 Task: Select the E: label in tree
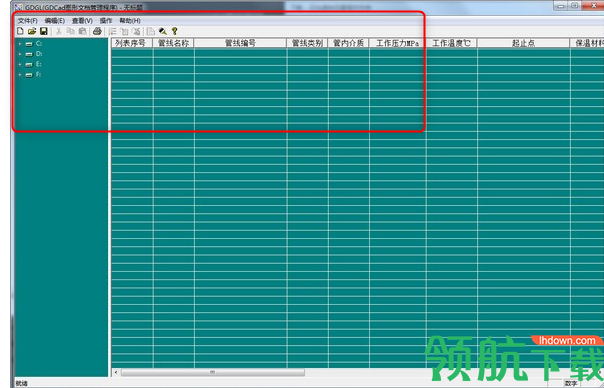39,64
